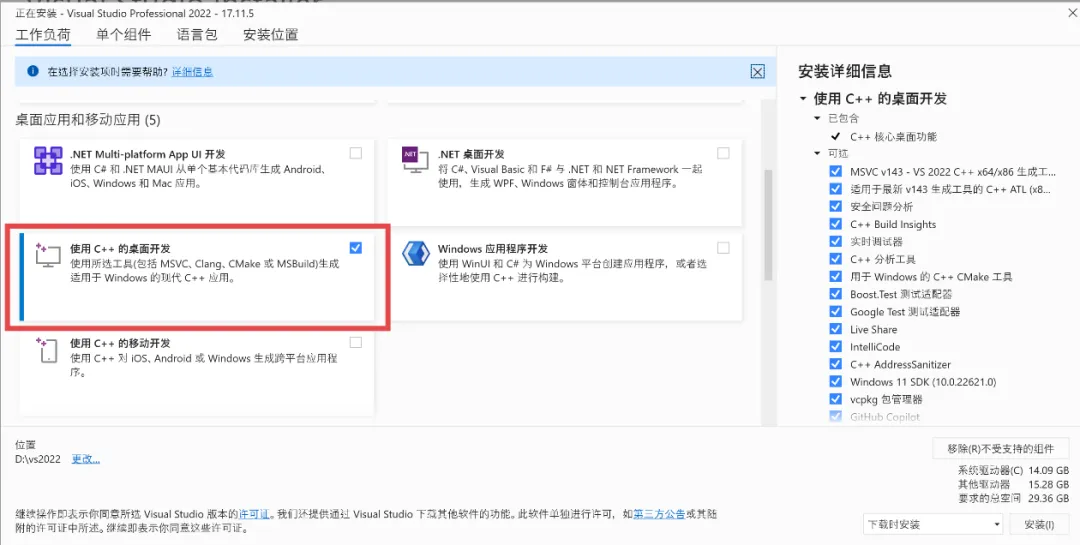Open the 第三方公告 link
Screen dimensions: 1080x545
click(658, 514)
